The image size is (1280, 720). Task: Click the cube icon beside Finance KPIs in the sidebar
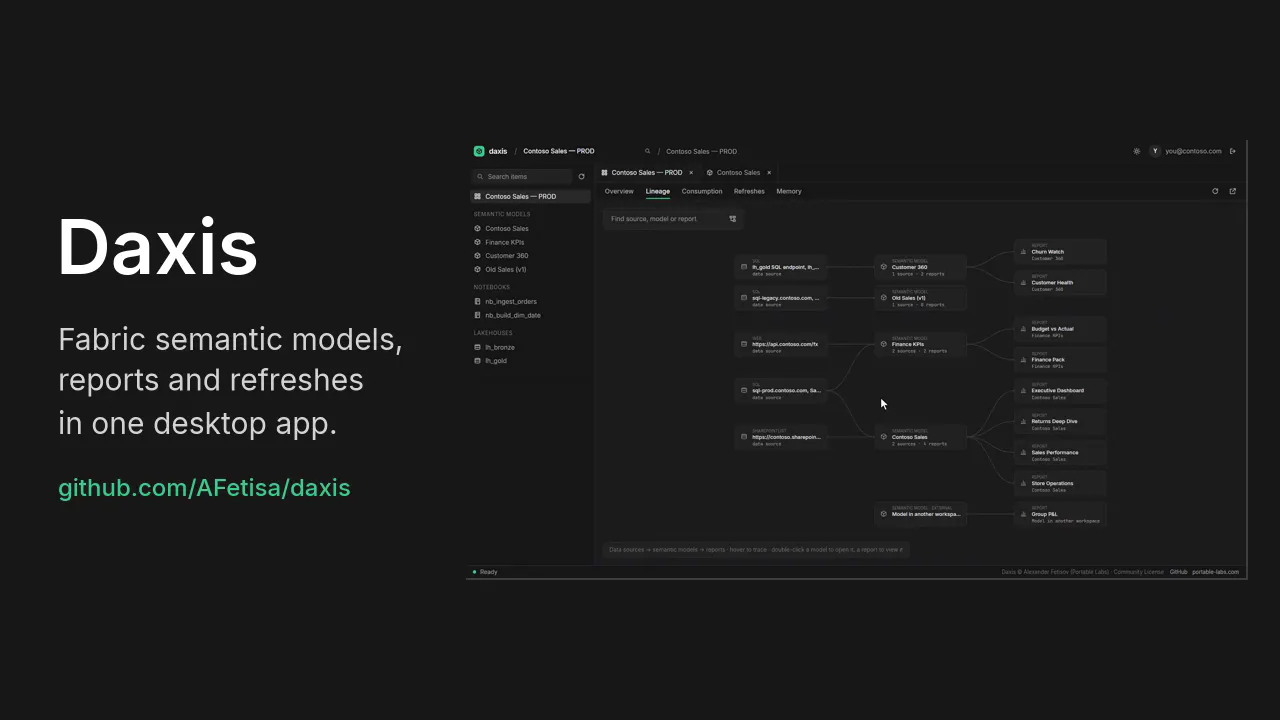[478, 242]
